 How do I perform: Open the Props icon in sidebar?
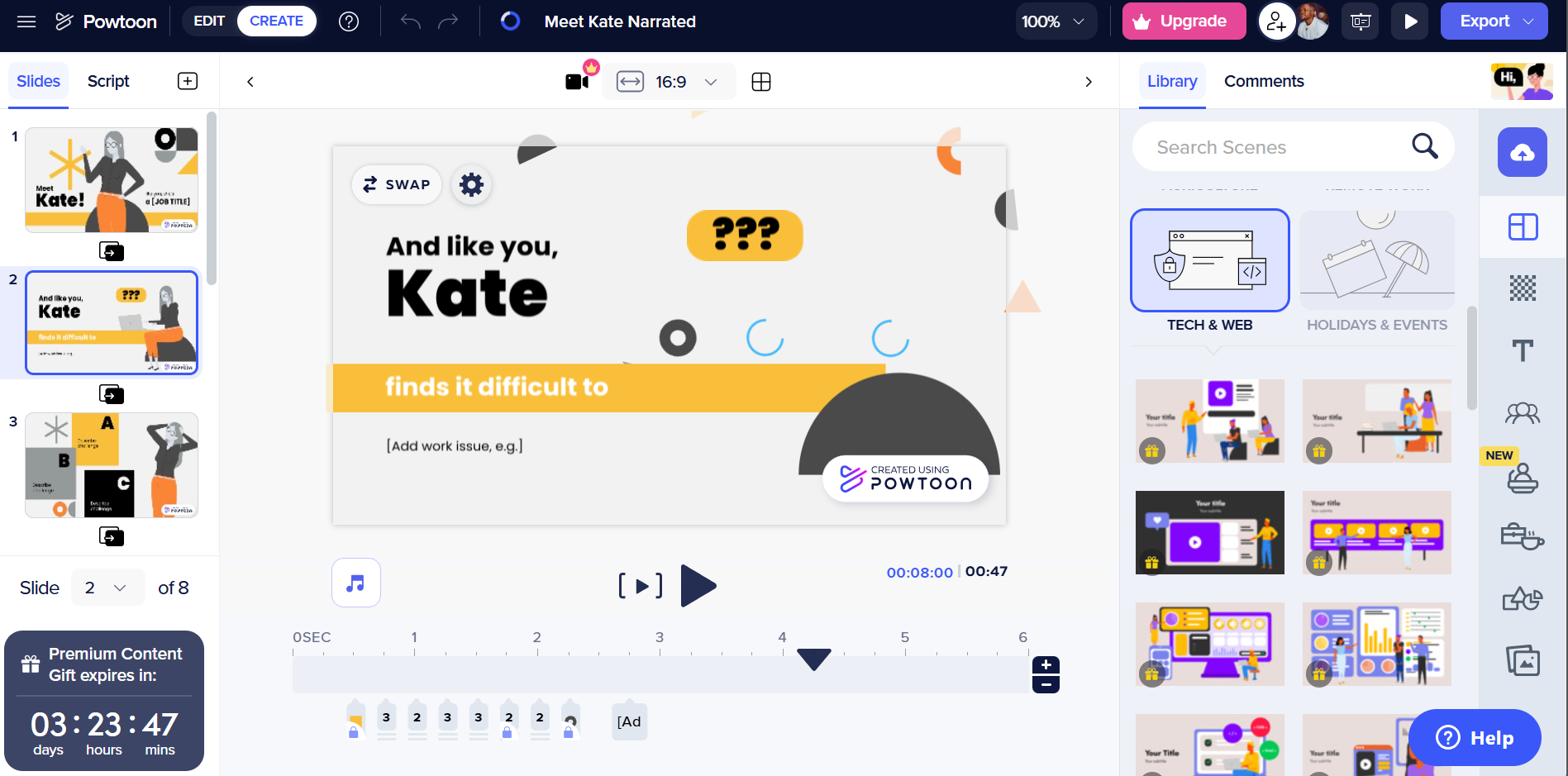[1523, 537]
